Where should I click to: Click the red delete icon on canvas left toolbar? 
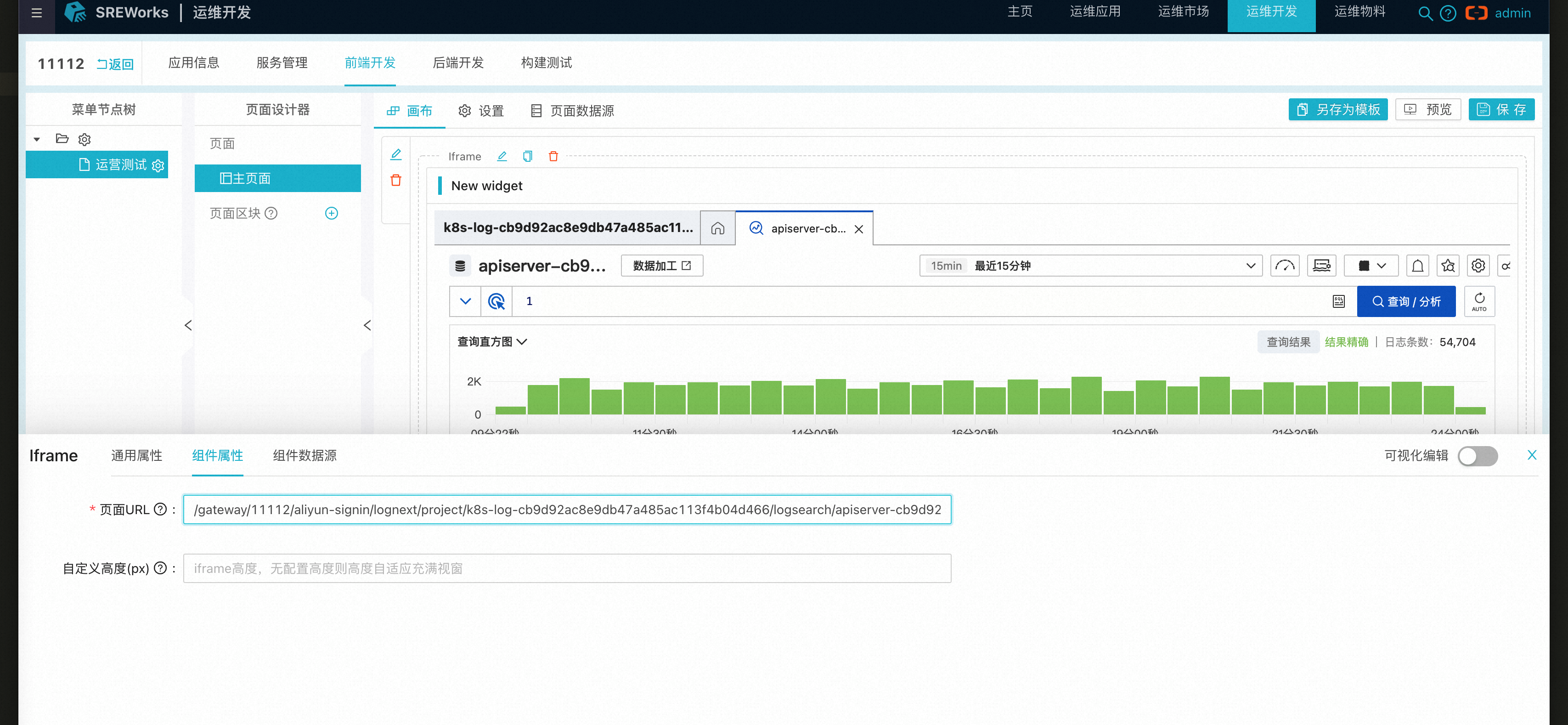[x=395, y=180]
